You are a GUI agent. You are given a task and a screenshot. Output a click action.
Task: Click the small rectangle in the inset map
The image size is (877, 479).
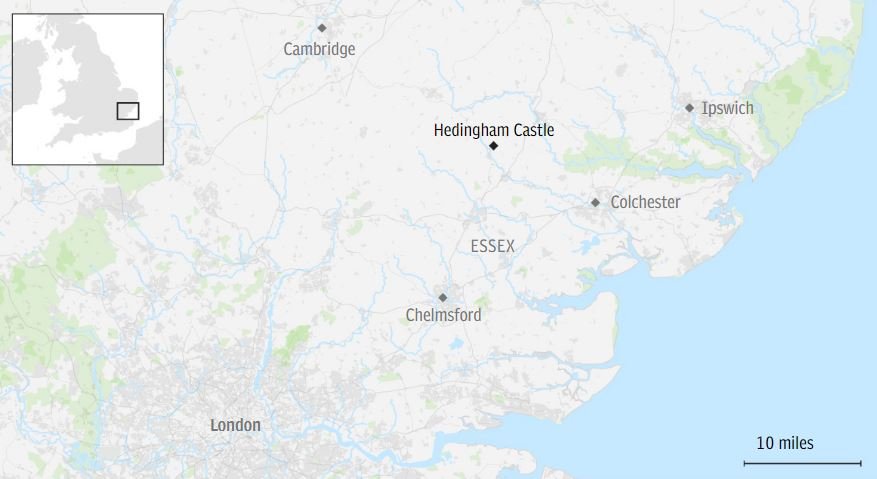tap(128, 111)
